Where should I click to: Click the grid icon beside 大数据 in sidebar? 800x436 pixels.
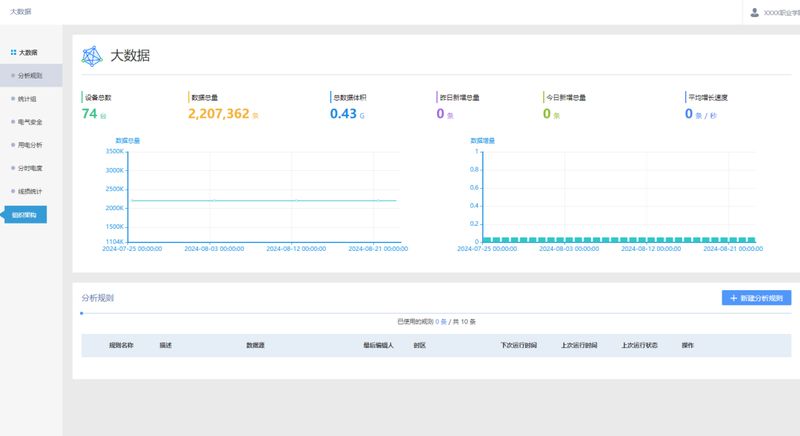tap(13, 52)
